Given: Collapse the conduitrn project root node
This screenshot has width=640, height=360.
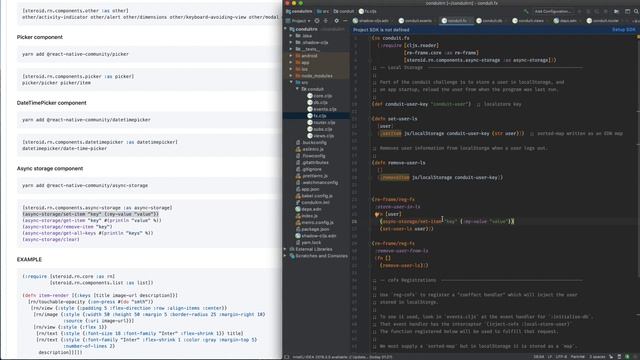Looking at the screenshot, I should tap(285, 29).
